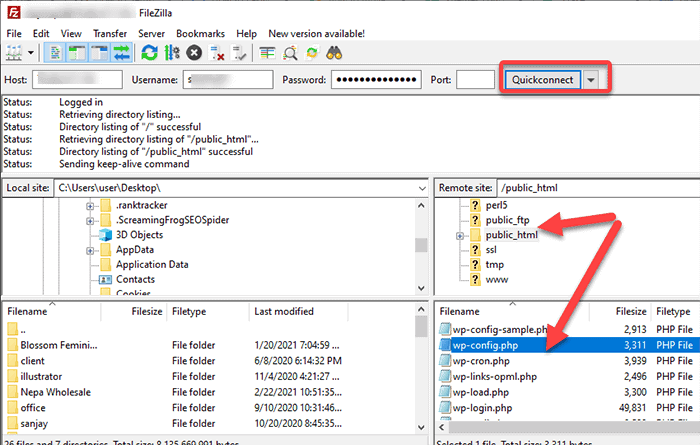Toggle synchronized browsing icon
This screenshot has height=445, width=700.
pos(314,52)
